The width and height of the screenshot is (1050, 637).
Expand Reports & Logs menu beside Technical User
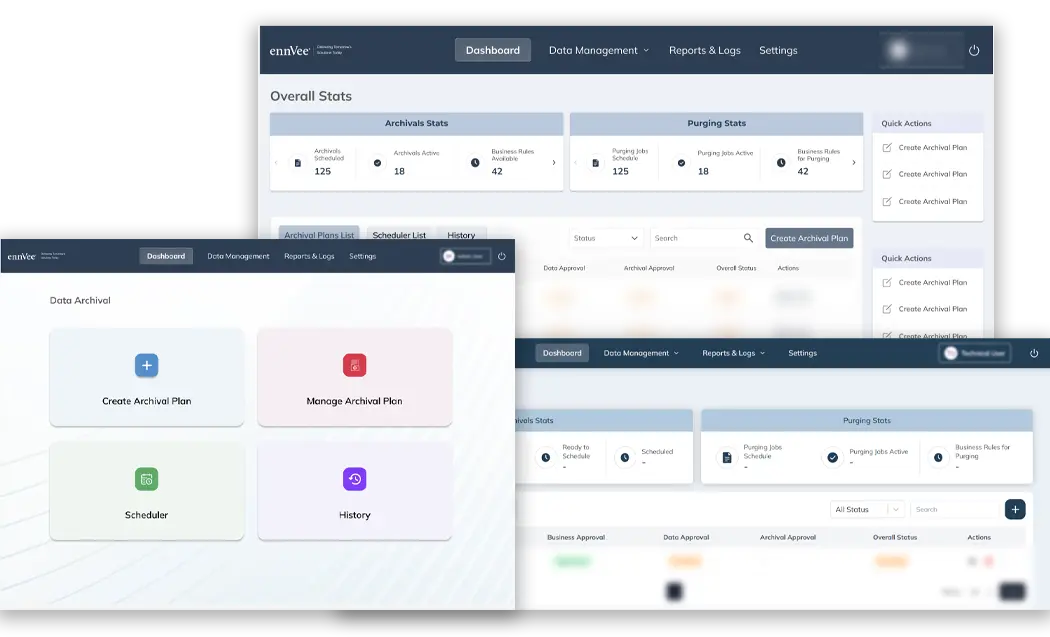[x=733, y=353]
